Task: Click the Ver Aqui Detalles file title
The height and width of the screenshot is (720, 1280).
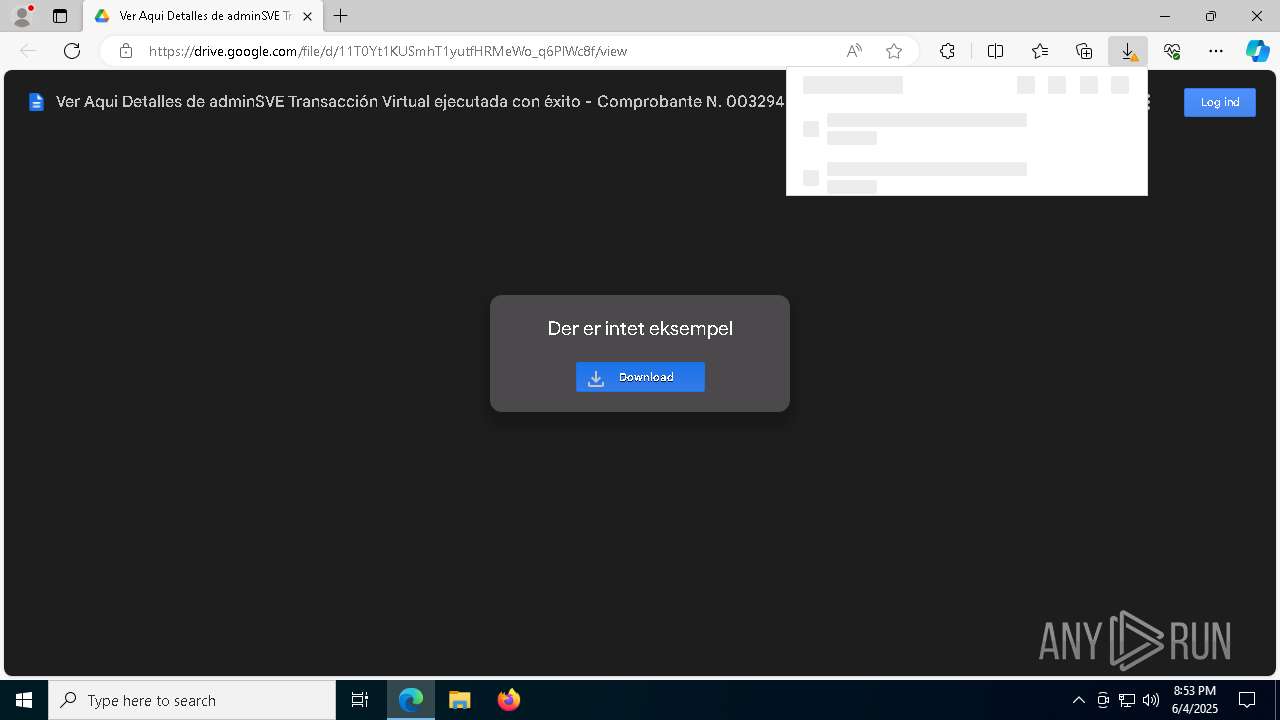Action: point(420,102)
